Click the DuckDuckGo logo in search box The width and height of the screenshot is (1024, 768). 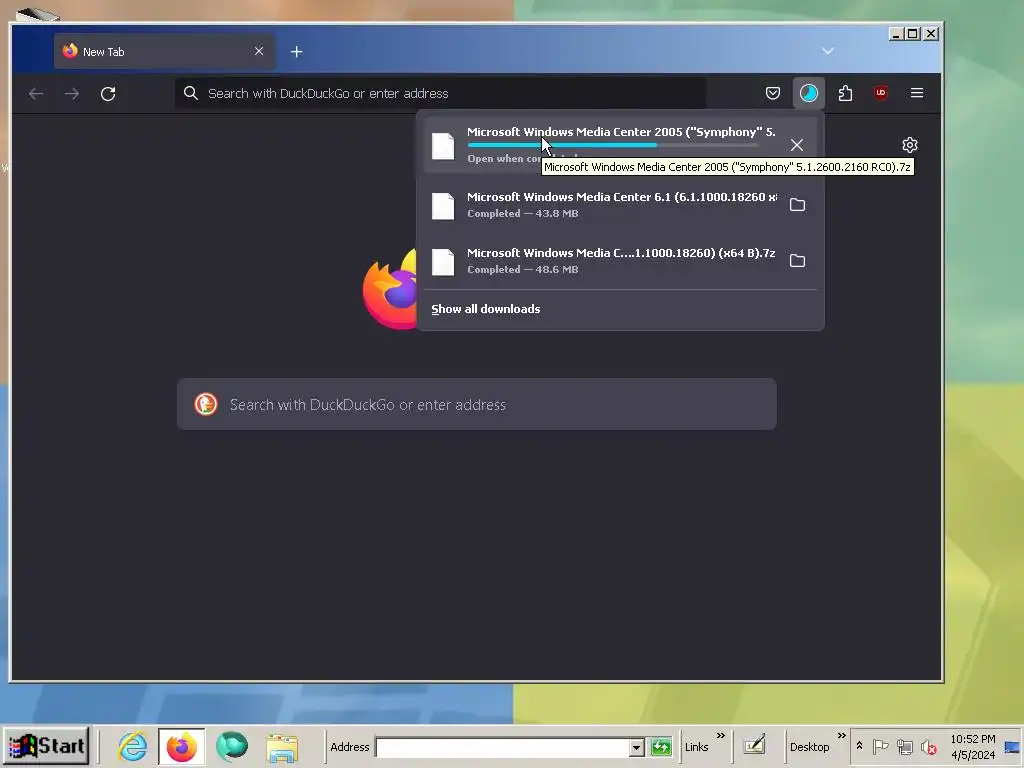pos(206,404)
